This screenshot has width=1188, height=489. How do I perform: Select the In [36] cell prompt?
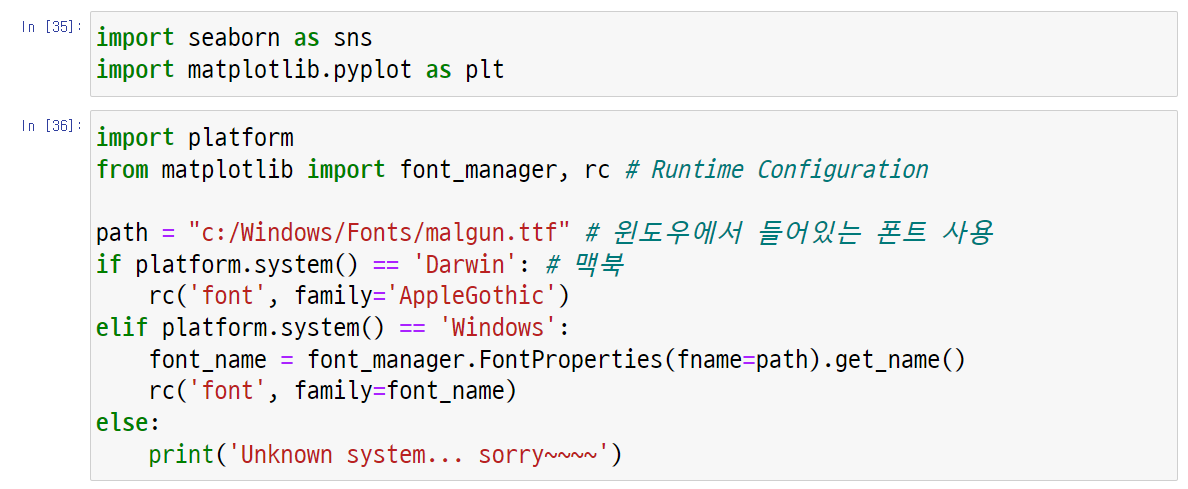(51, 127)
